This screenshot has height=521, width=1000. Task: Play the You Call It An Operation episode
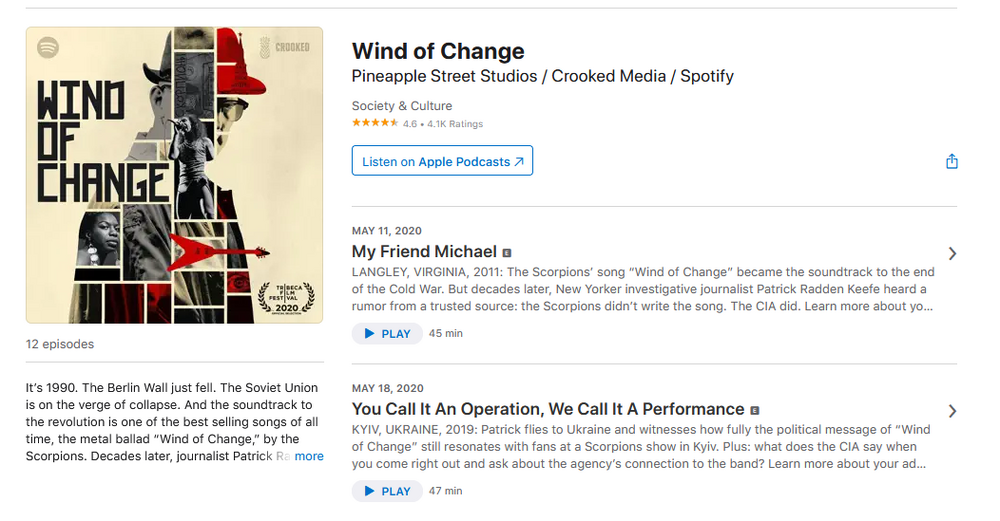[387, 491]
